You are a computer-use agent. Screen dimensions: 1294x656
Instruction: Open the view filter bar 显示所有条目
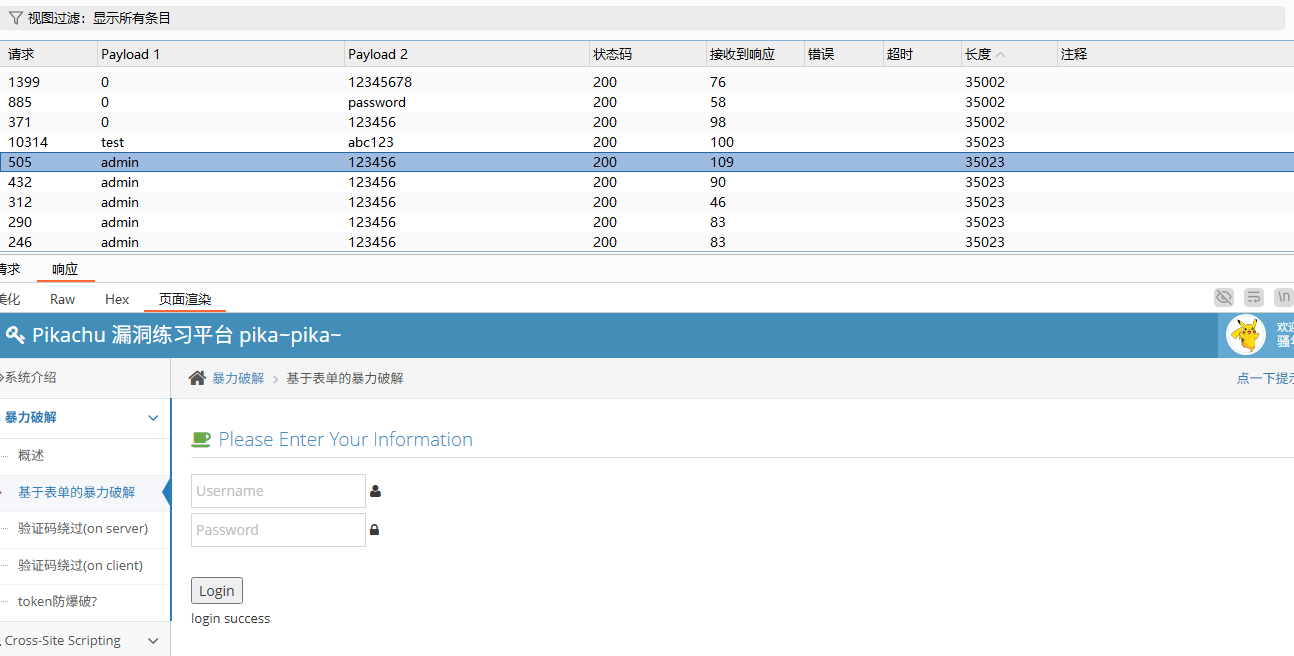642,18
